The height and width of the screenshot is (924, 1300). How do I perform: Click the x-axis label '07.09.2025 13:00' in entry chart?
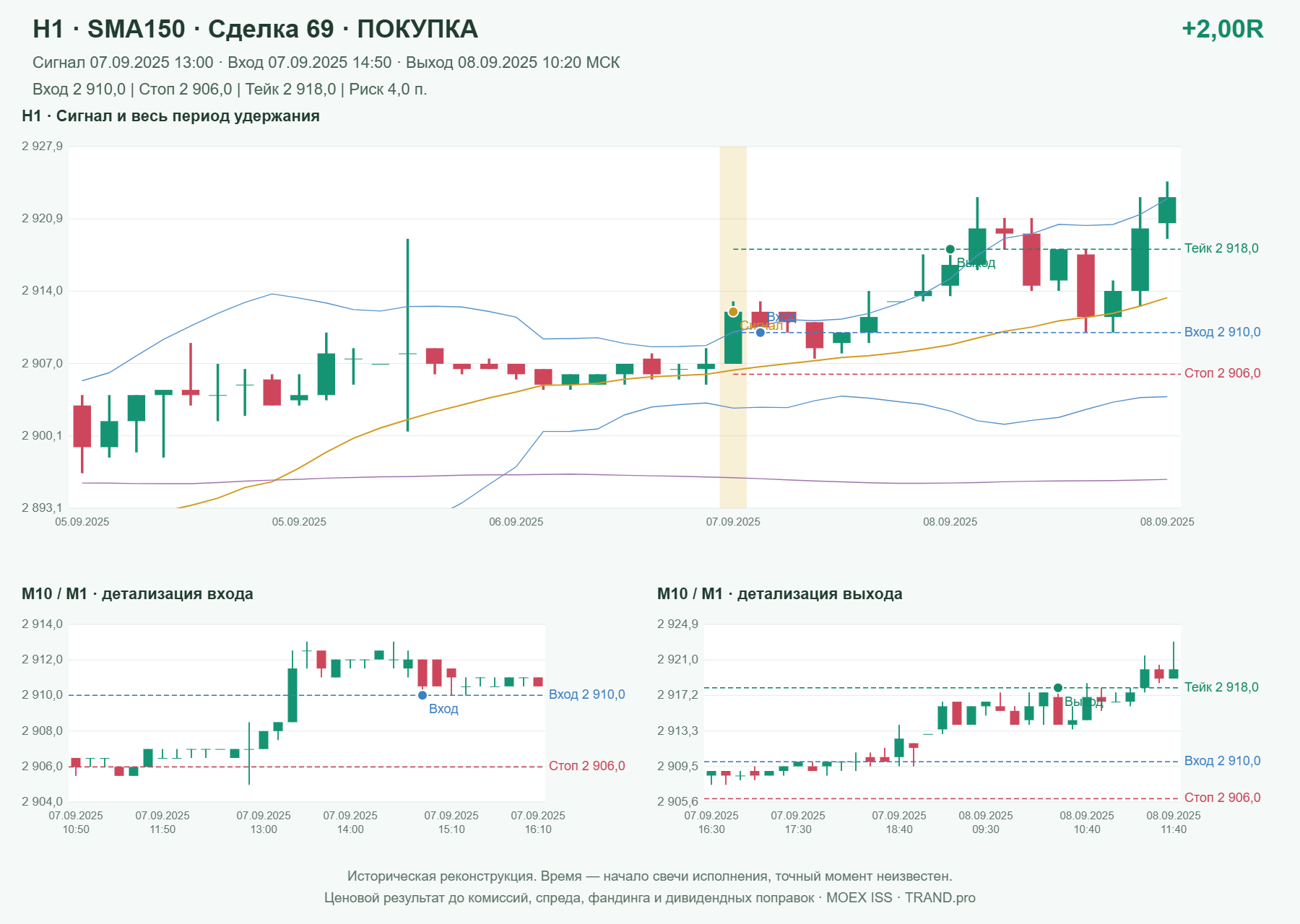pyautogui.click(x=264, y=822)
